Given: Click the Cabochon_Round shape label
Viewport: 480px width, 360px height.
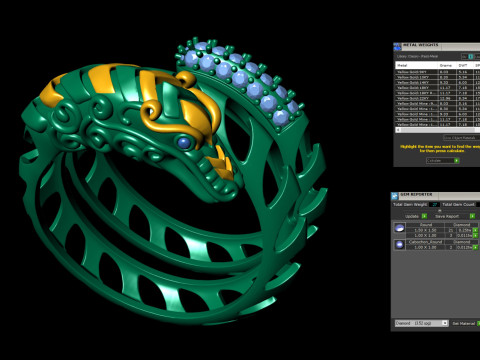Looking at the screenshot, I should coord(426,242).
